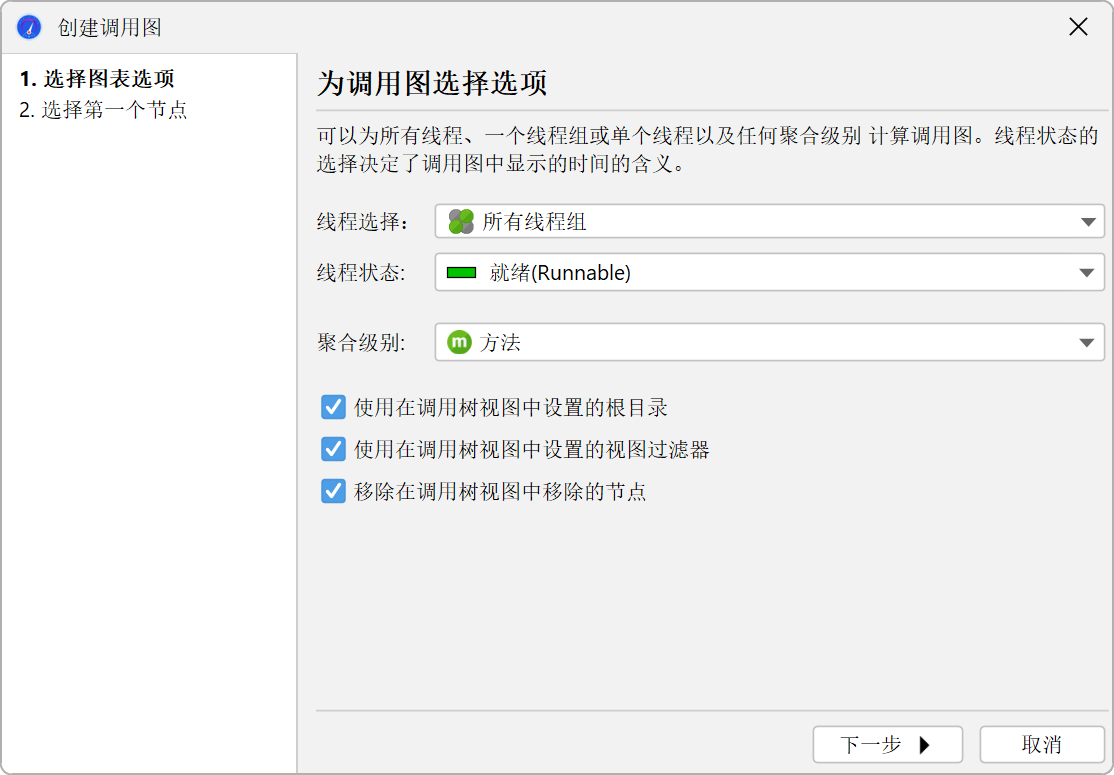Expand the 线程状态 dropdown arrow
This screenshot has height=775, width=1114.
click(x=1089, y=273)
